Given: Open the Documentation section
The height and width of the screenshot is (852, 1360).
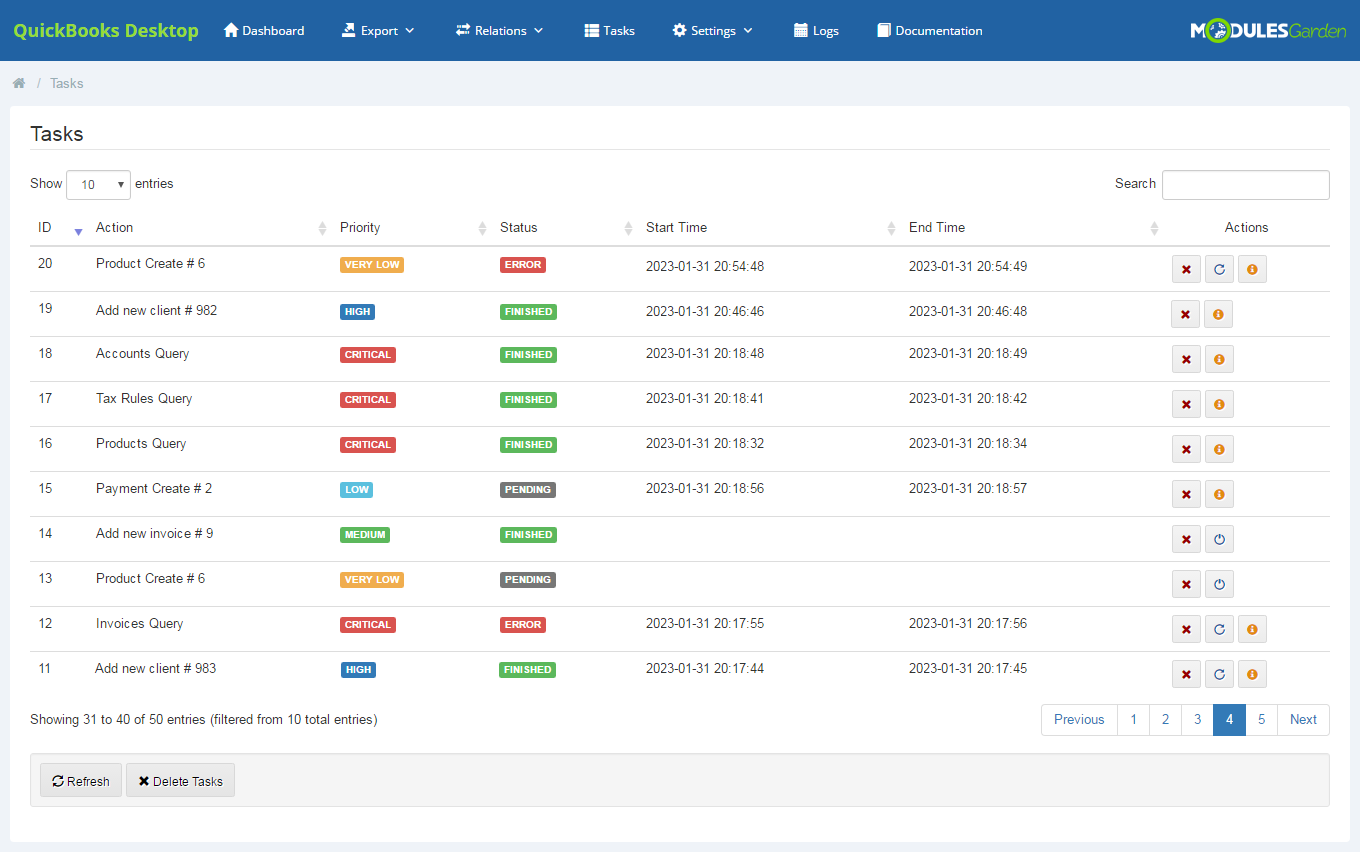Looking at the screenshot, I should coord(929,30).
